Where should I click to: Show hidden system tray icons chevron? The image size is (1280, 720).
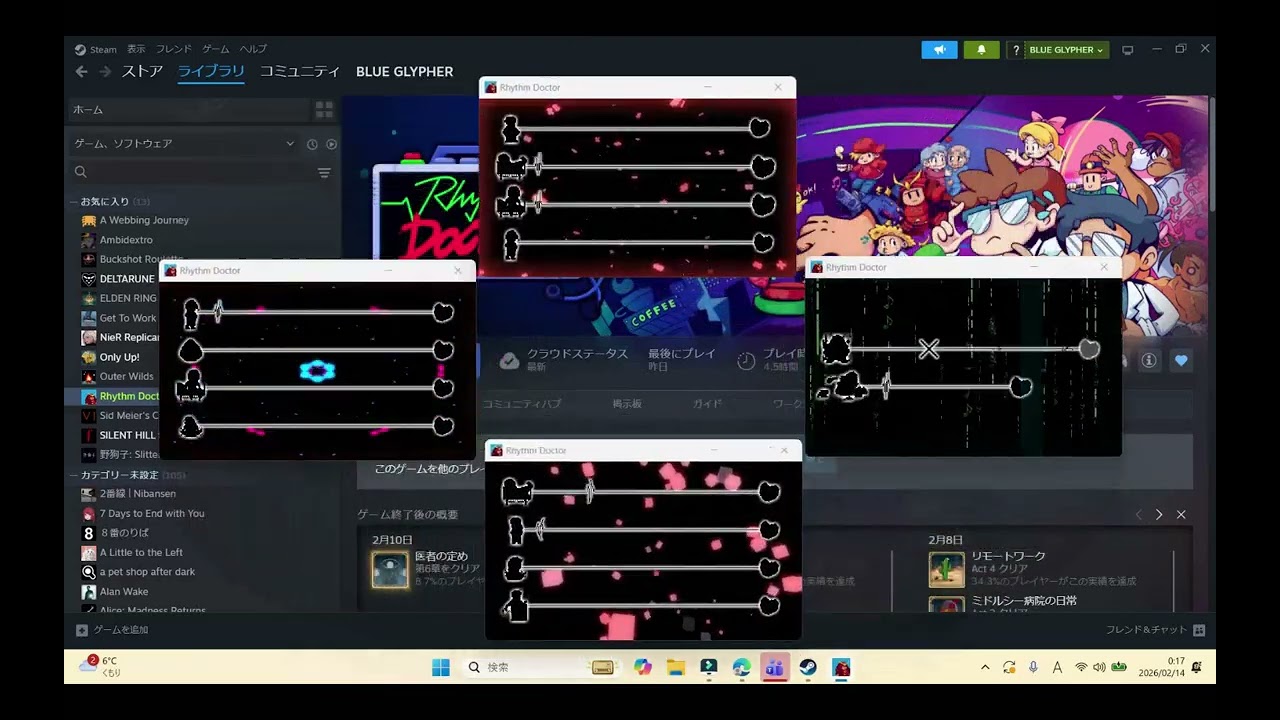[985, 667]
